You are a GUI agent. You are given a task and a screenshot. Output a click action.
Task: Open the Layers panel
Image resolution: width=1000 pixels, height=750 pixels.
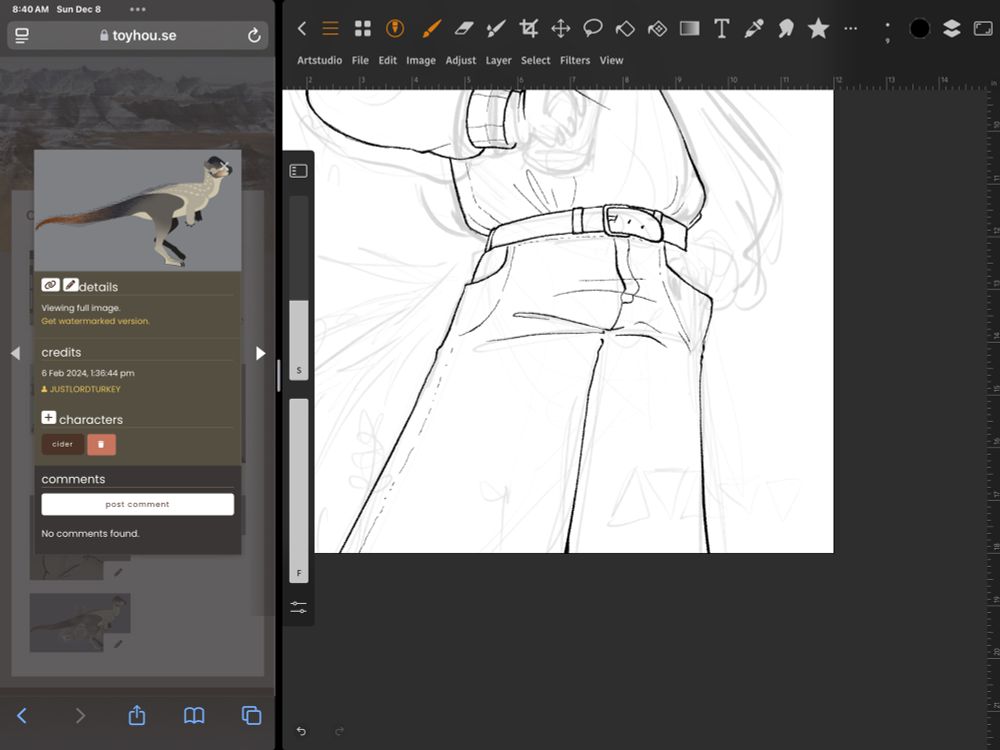point(952,29)
